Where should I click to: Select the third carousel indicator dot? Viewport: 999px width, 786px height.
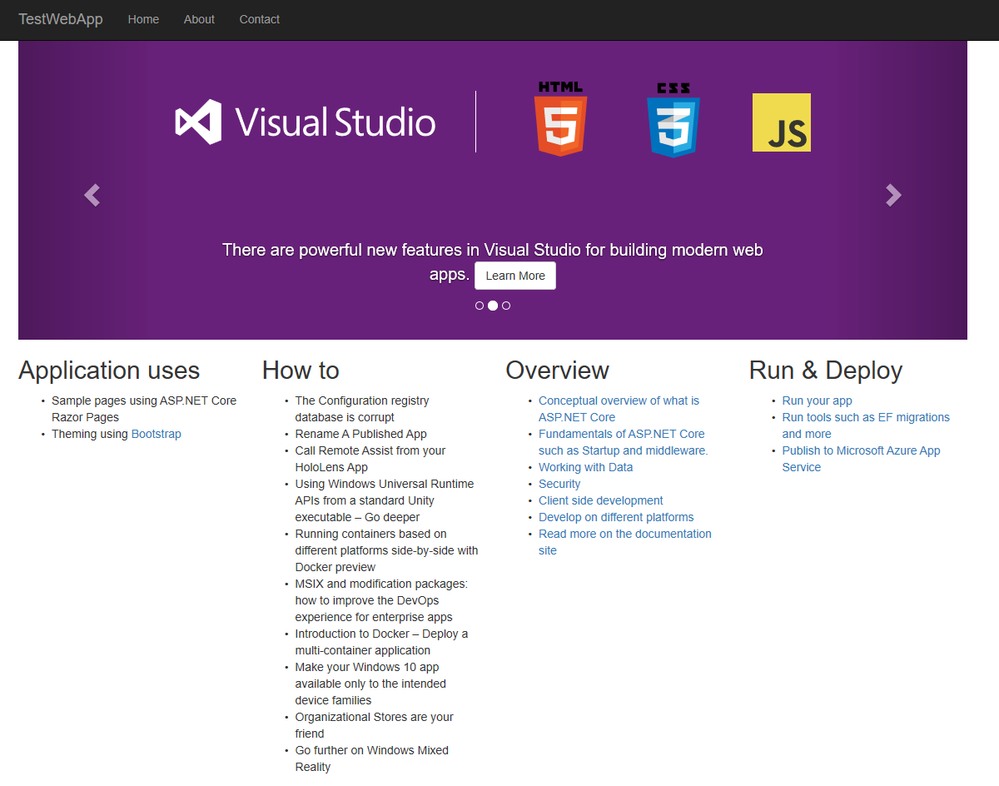click(x=506, y=306)
